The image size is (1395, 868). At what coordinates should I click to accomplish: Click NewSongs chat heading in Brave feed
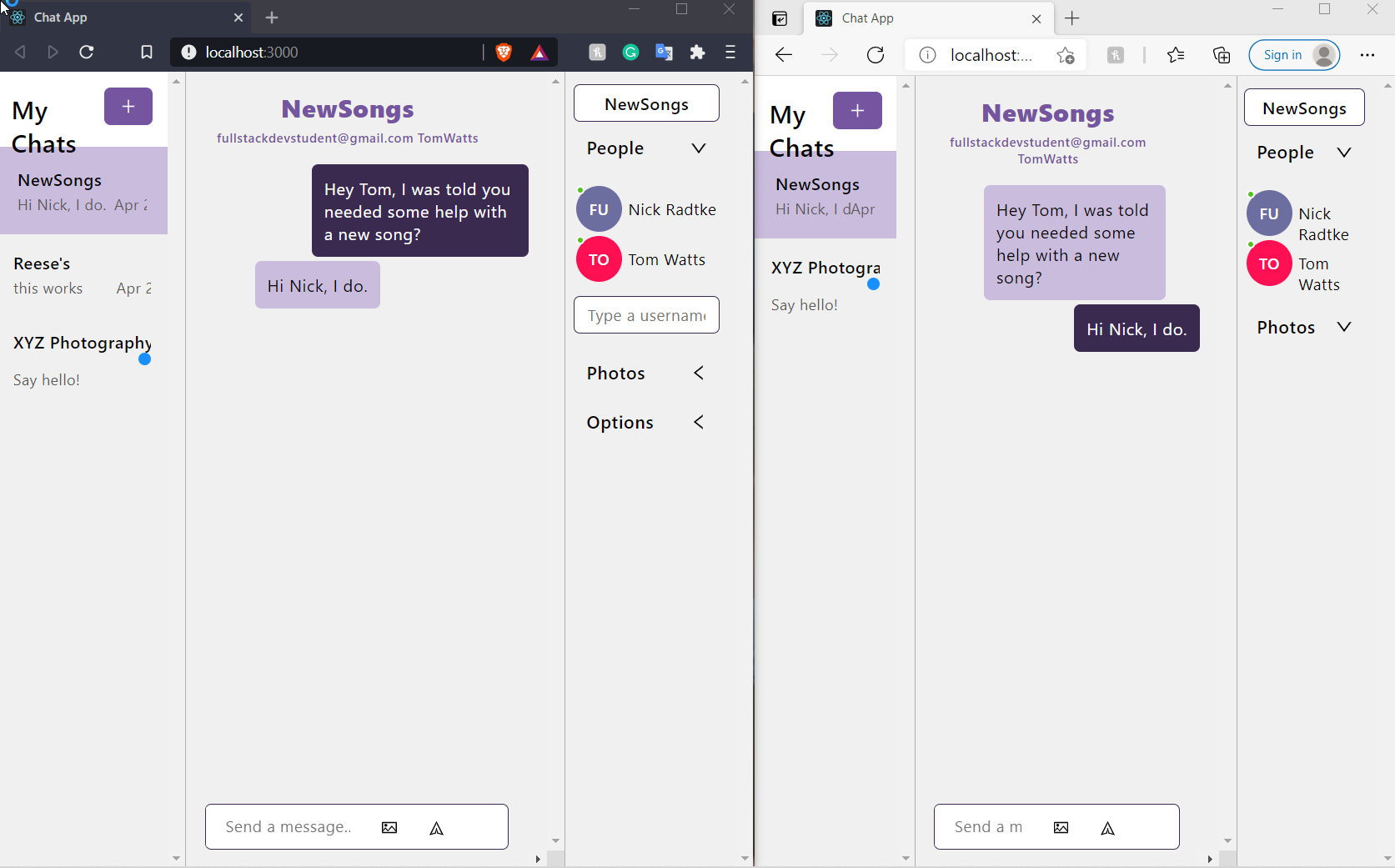(x=348, y=108)
